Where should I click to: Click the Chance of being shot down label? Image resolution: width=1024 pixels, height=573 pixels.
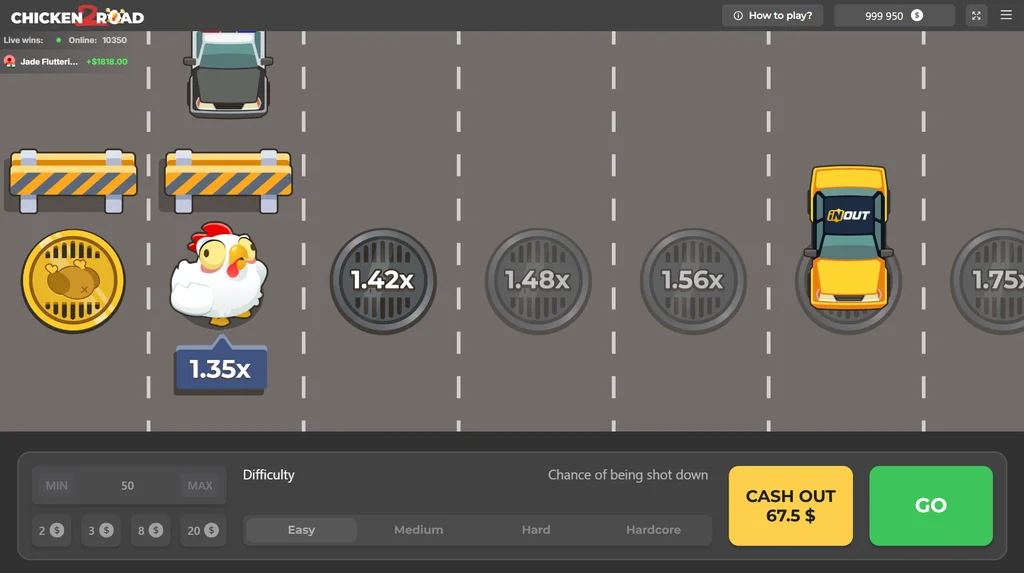point(628,475)
